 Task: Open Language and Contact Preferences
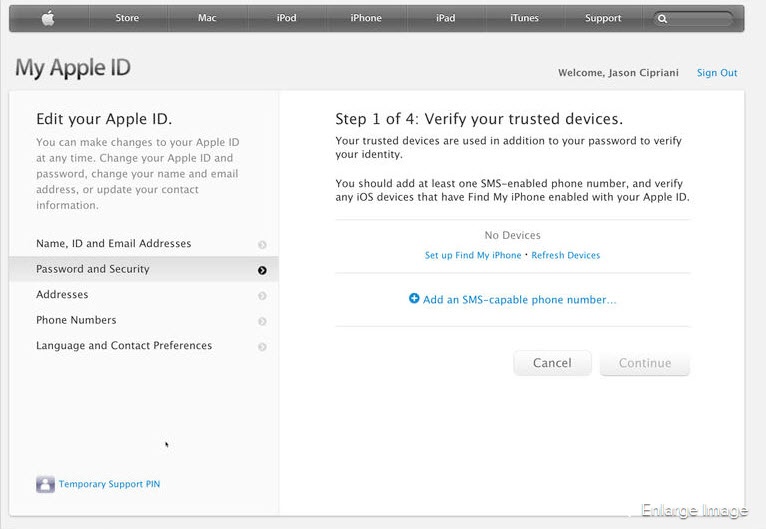pyautogui.click(x=144, y=345)
